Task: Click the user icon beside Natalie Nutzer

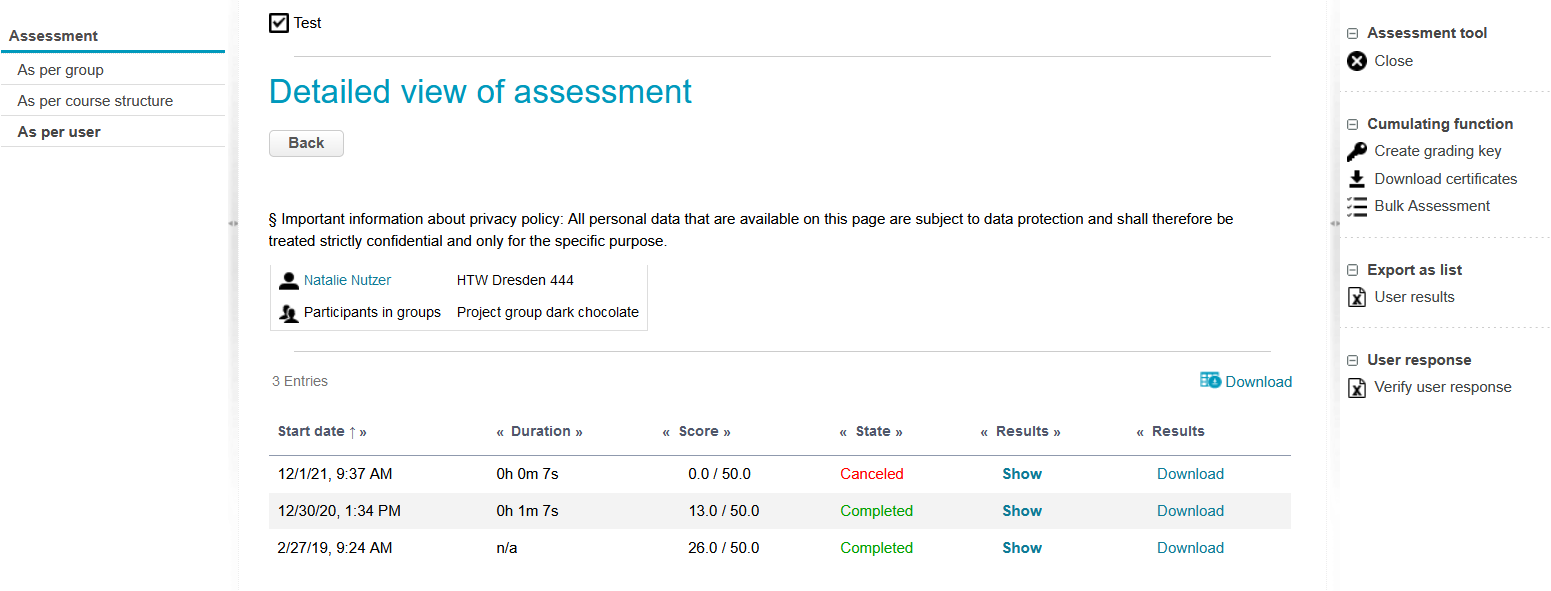Action: 289,281
